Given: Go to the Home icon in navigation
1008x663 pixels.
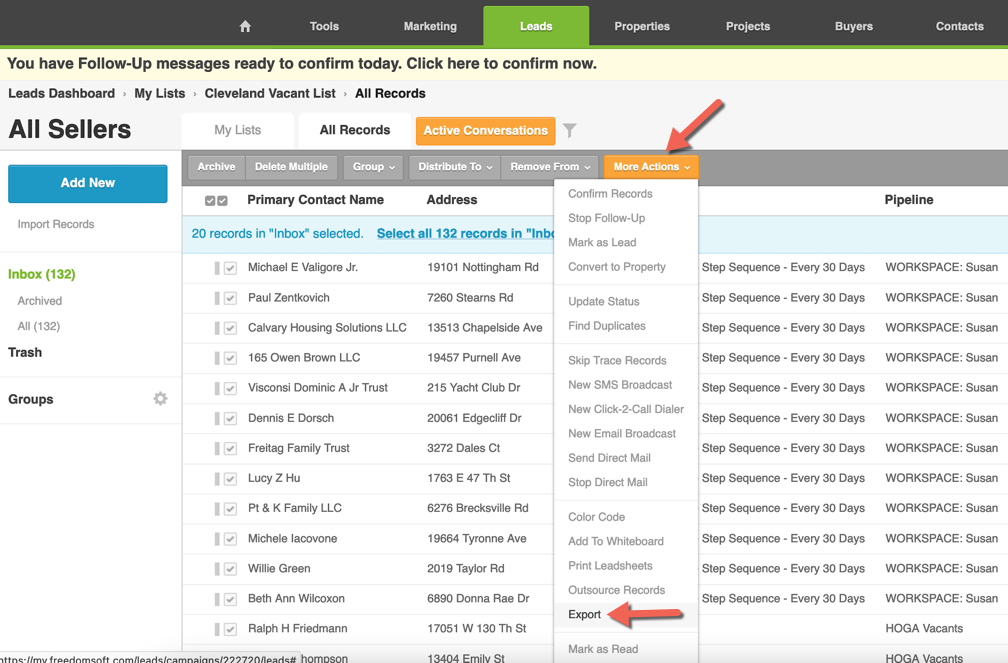Looking at the screenshot, I should point(245,26).
